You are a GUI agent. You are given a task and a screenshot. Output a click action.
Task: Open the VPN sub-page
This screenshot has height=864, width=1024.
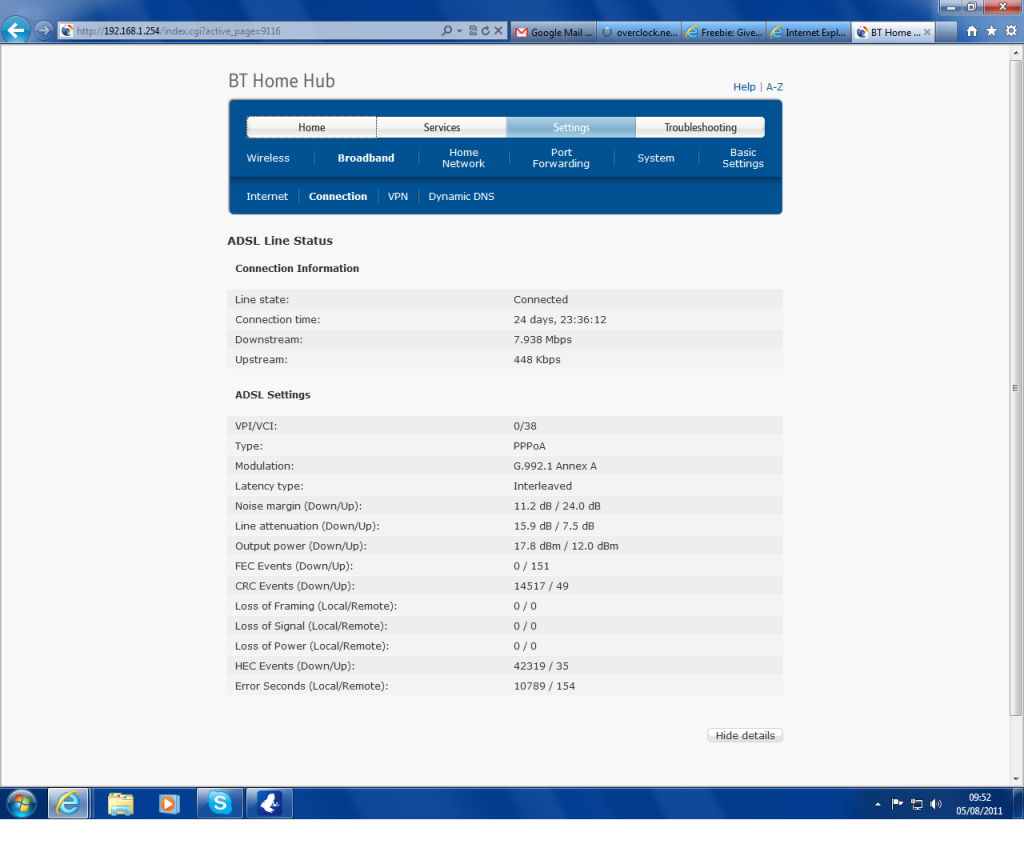398,197
